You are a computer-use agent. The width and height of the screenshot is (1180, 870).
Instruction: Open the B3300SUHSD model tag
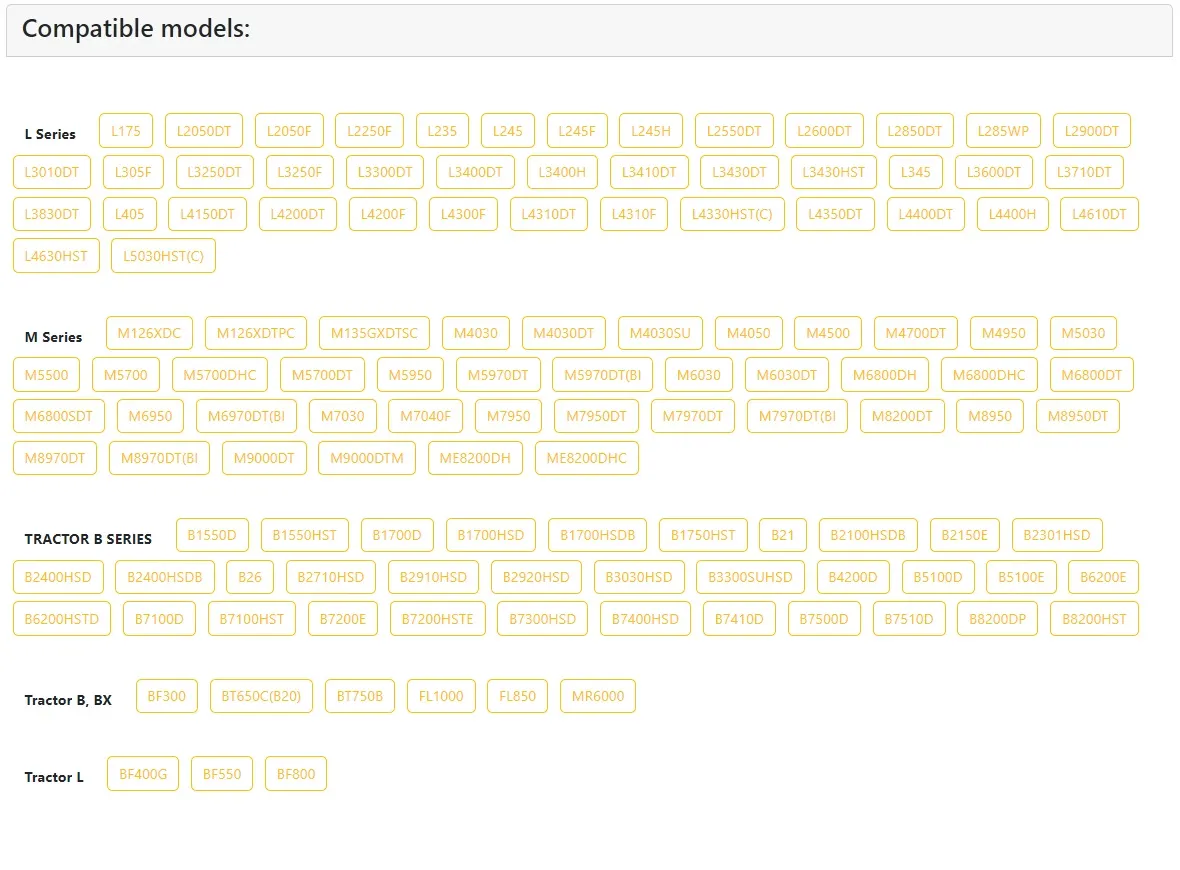click(x=750, y=577)
